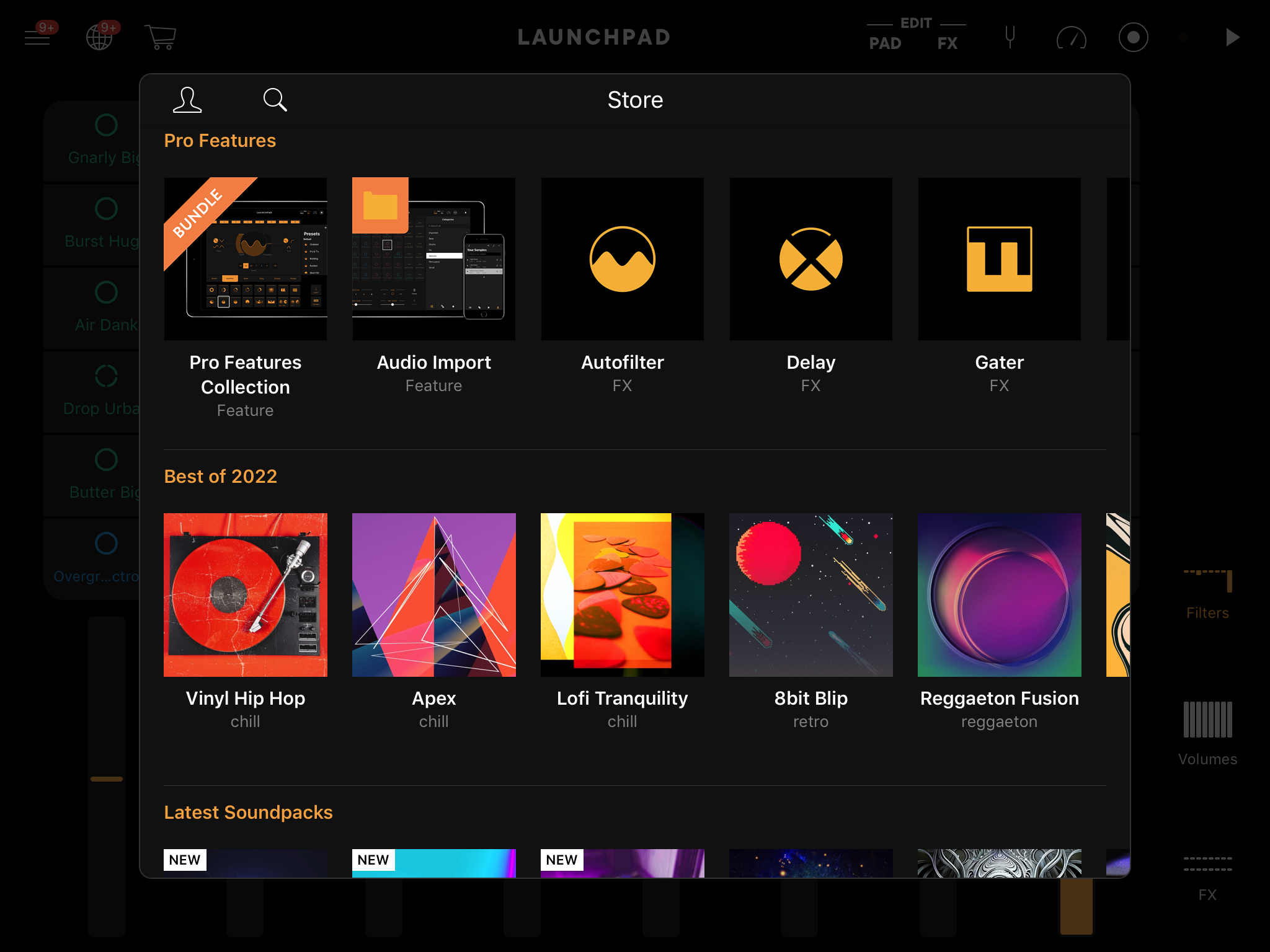The width and height of the screenshot is (1270, 952).
Task: Open the Delay FX item
Action: 810,259
